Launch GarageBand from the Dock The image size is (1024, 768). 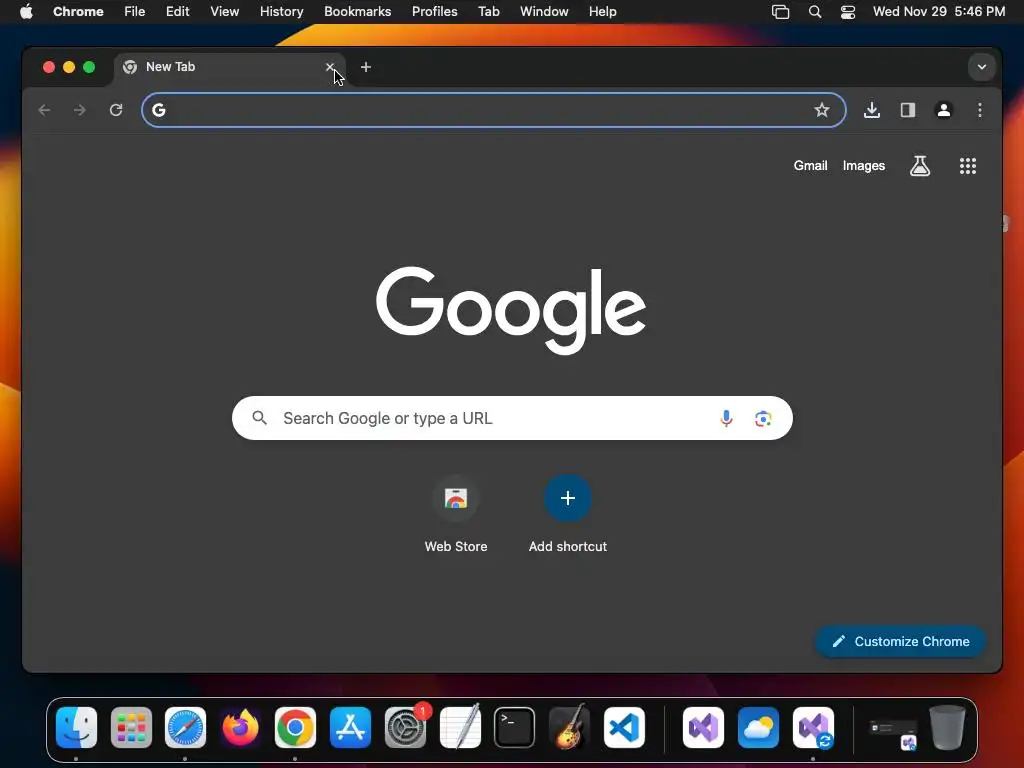[x=569, y=728]
